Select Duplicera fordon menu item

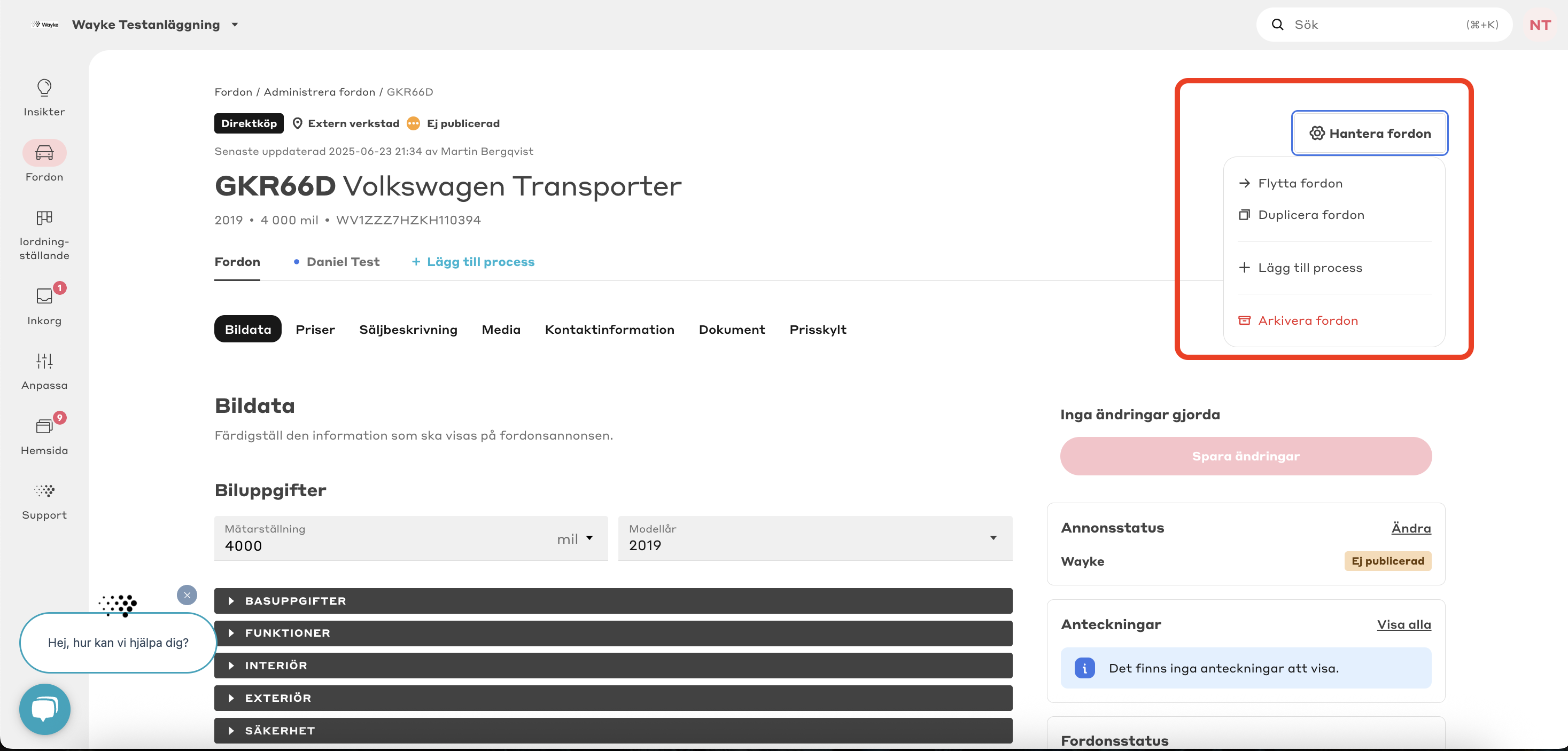[x=1334, y=215]
